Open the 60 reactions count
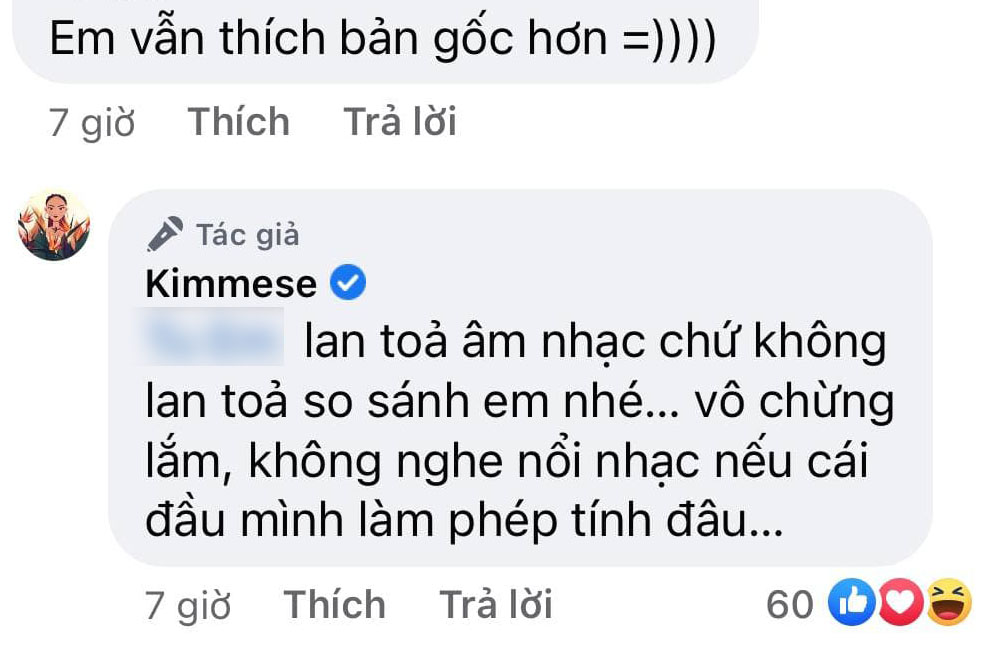1008x646 pixels. [790, 604]
